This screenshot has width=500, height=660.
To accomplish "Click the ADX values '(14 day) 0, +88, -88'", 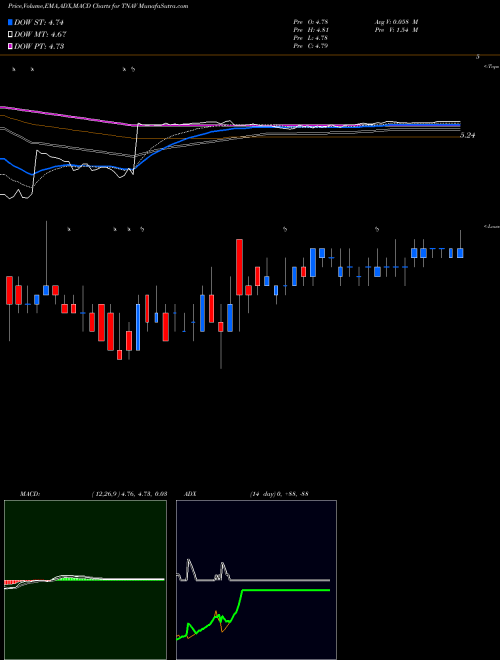I will click(279, 494).
